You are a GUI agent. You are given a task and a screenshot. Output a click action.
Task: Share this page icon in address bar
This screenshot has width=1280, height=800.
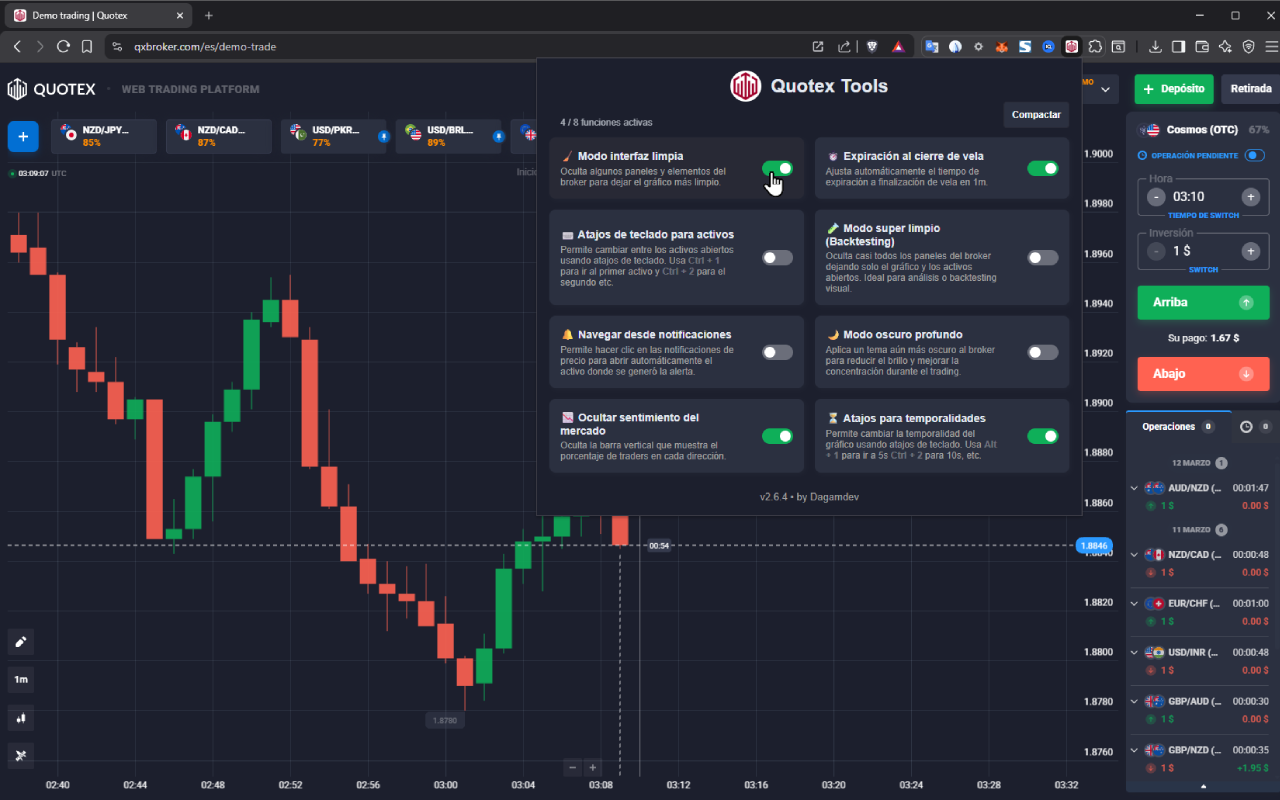point(845,46)
